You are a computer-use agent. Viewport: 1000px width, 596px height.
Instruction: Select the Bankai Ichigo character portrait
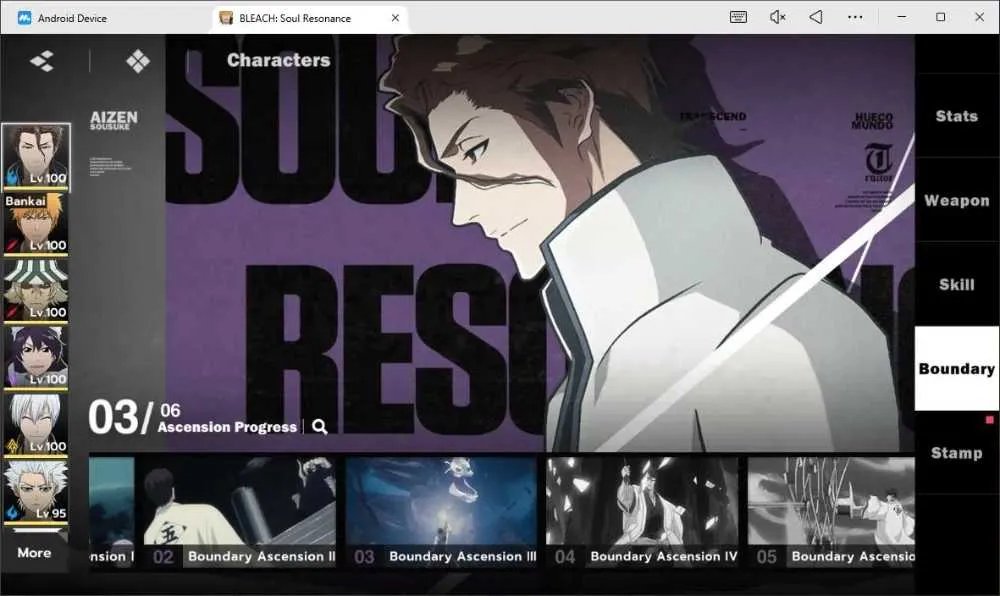click(x=36, y=224)
